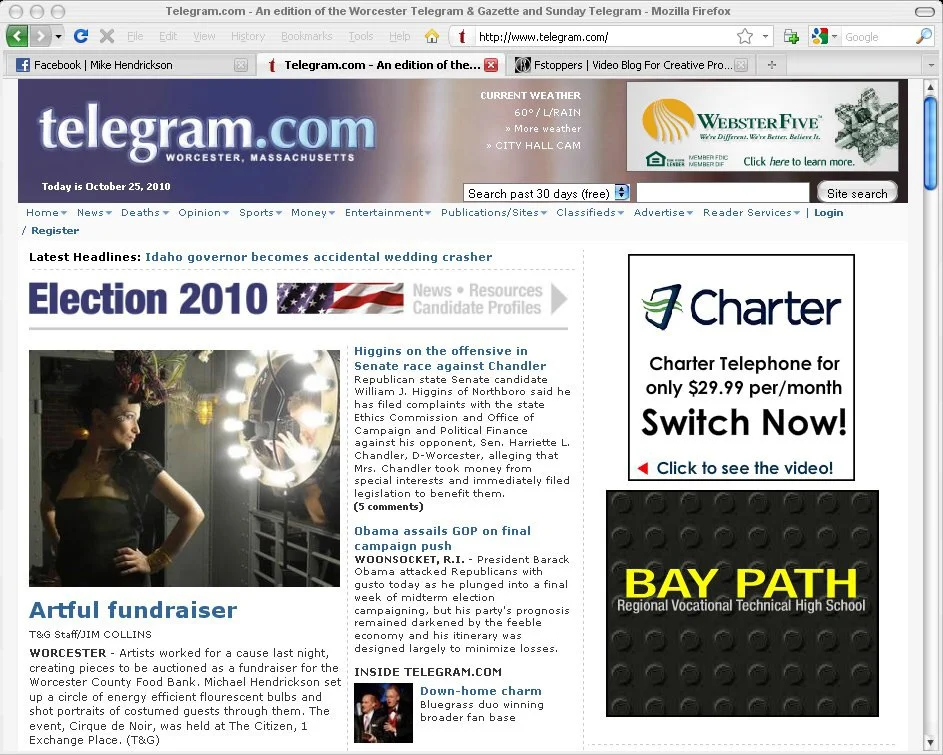Open the (5 comments) link

tap(389, 507)
